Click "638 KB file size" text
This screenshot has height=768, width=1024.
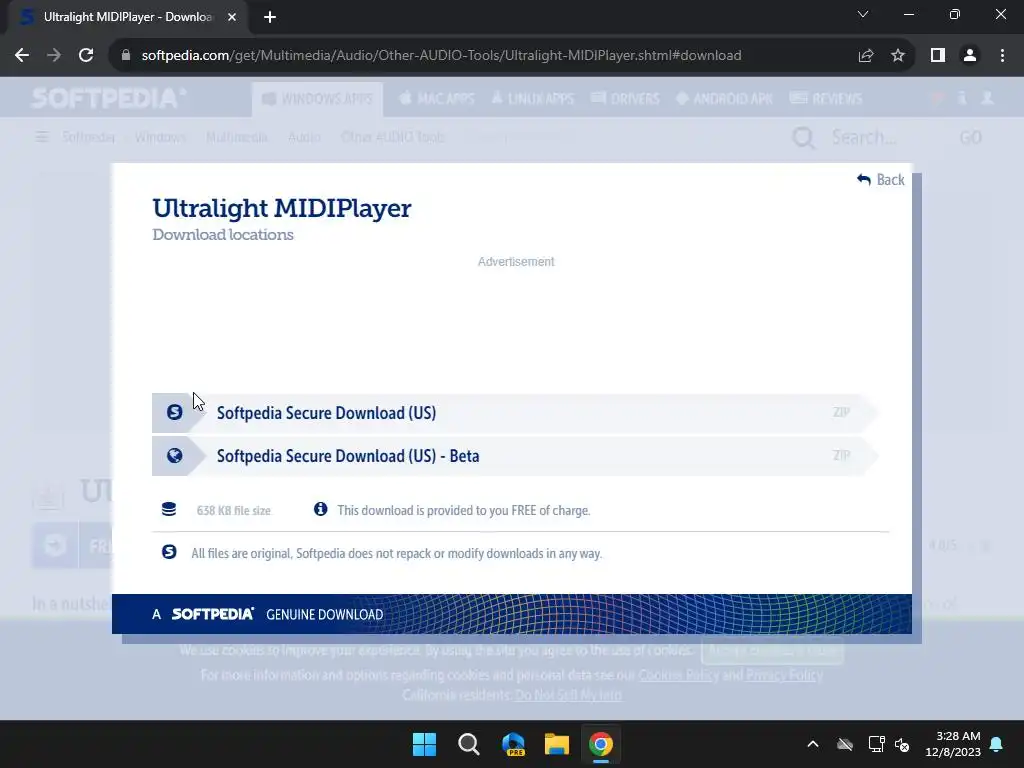click(x=234, y=510)
